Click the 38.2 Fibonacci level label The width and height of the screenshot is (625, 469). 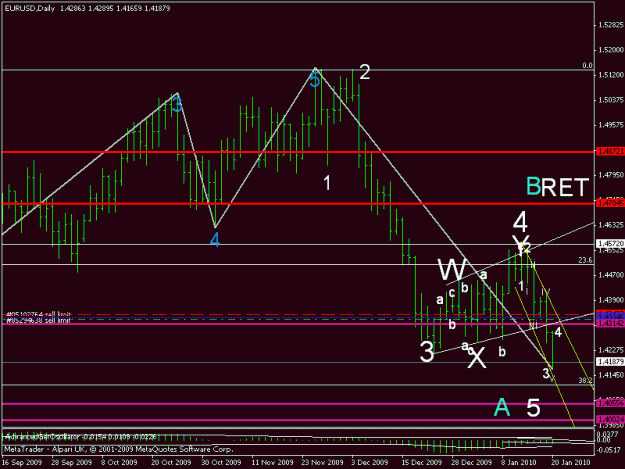tap(586, 381)
